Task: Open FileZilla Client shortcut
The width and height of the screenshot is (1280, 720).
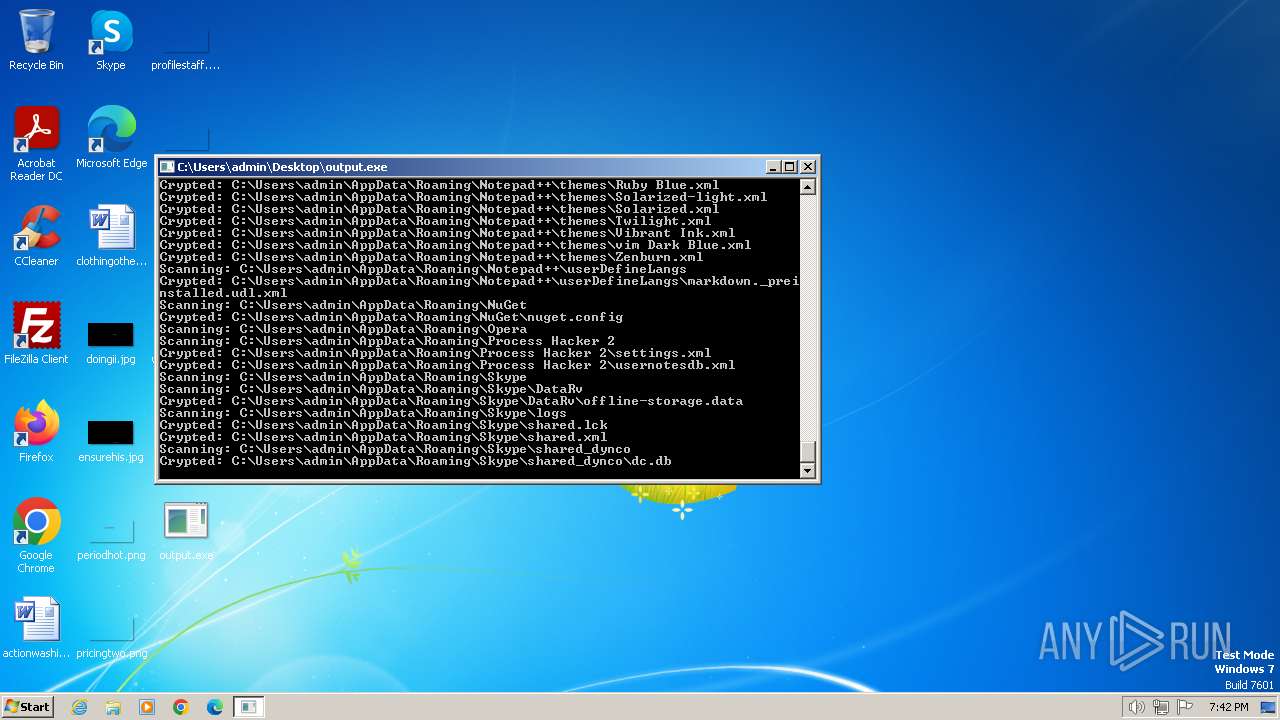Action: pos(36,334)
